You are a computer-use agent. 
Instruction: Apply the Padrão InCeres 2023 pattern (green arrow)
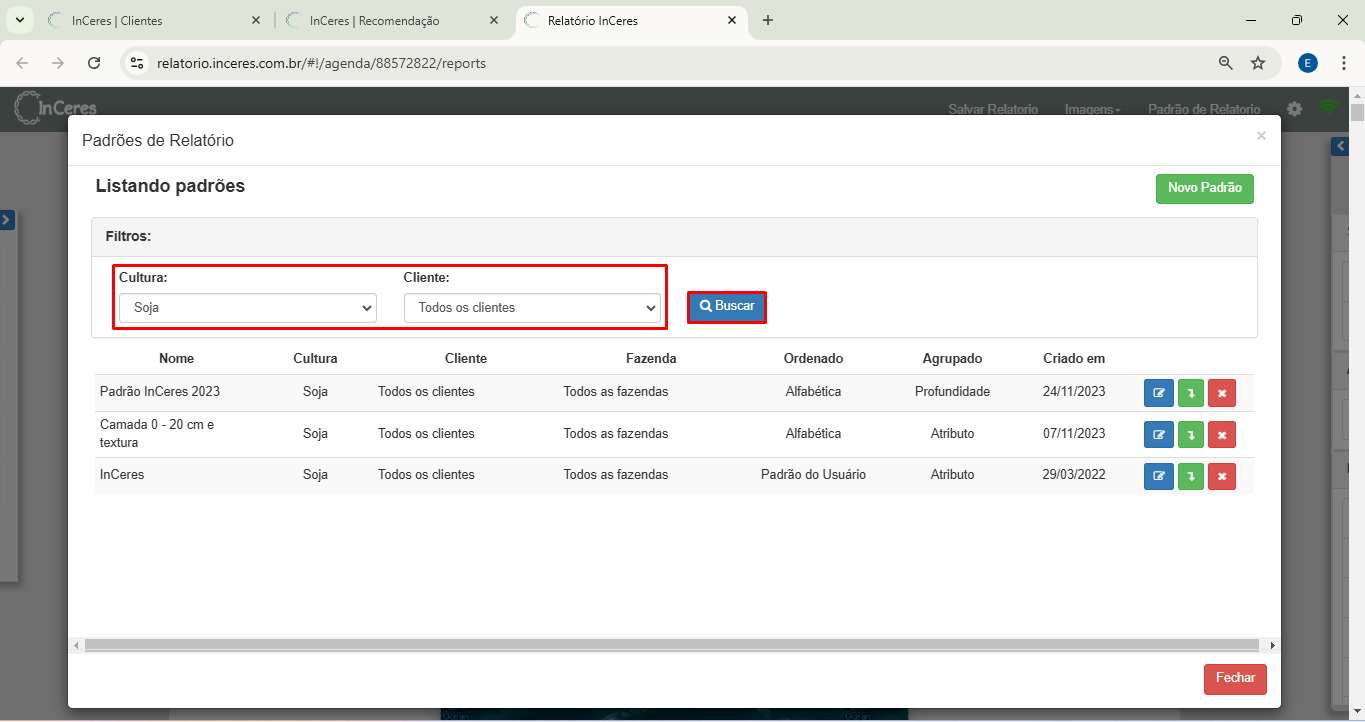[x=1190, y=393]
